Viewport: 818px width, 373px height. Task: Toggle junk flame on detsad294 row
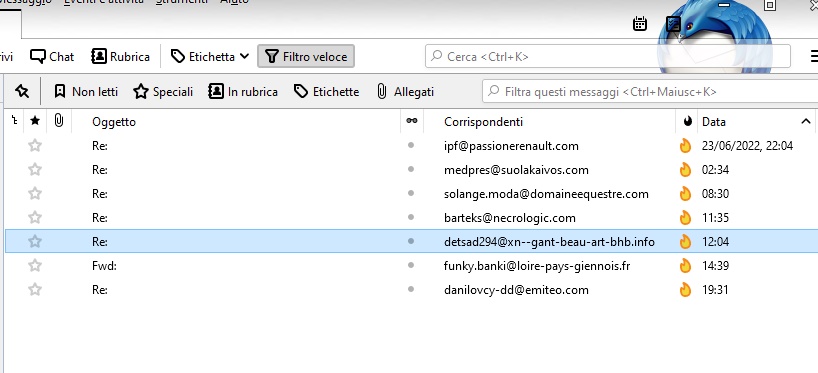coord(685,242)
